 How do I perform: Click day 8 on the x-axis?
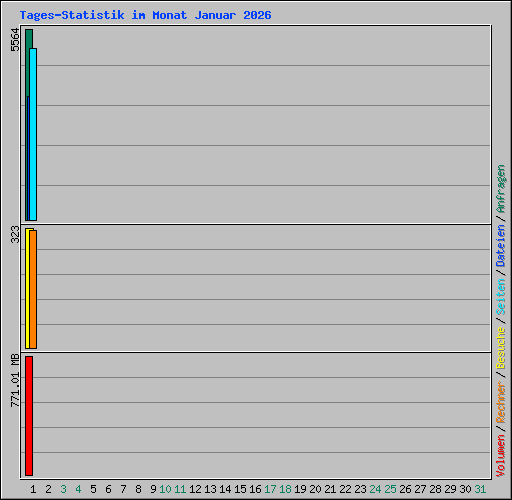tap(138, 489)
